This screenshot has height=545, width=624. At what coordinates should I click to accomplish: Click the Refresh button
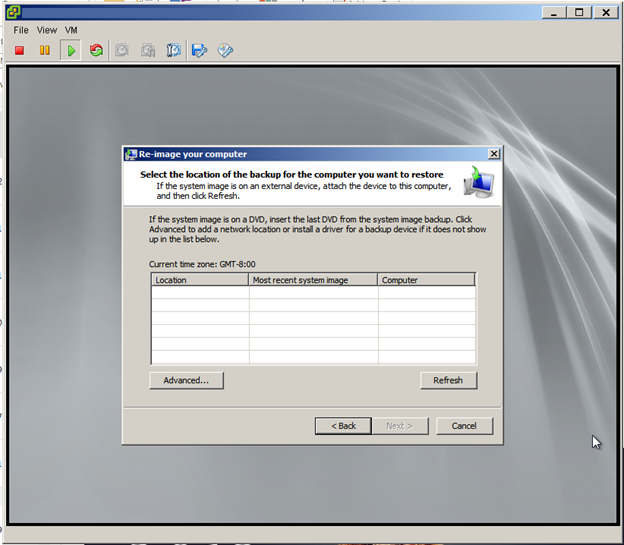click(x=448, y=381)
